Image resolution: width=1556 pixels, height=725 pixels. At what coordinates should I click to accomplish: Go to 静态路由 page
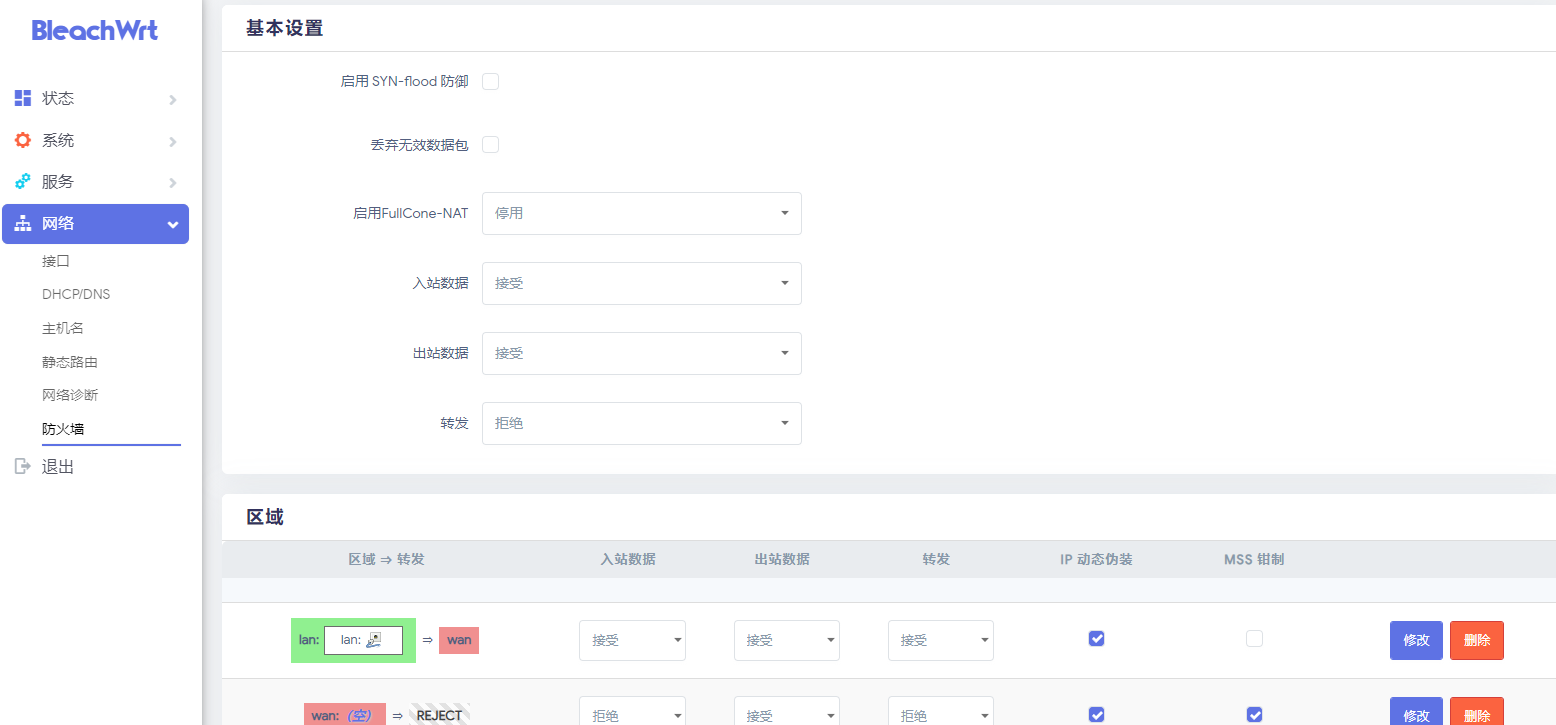click(70, 362)
